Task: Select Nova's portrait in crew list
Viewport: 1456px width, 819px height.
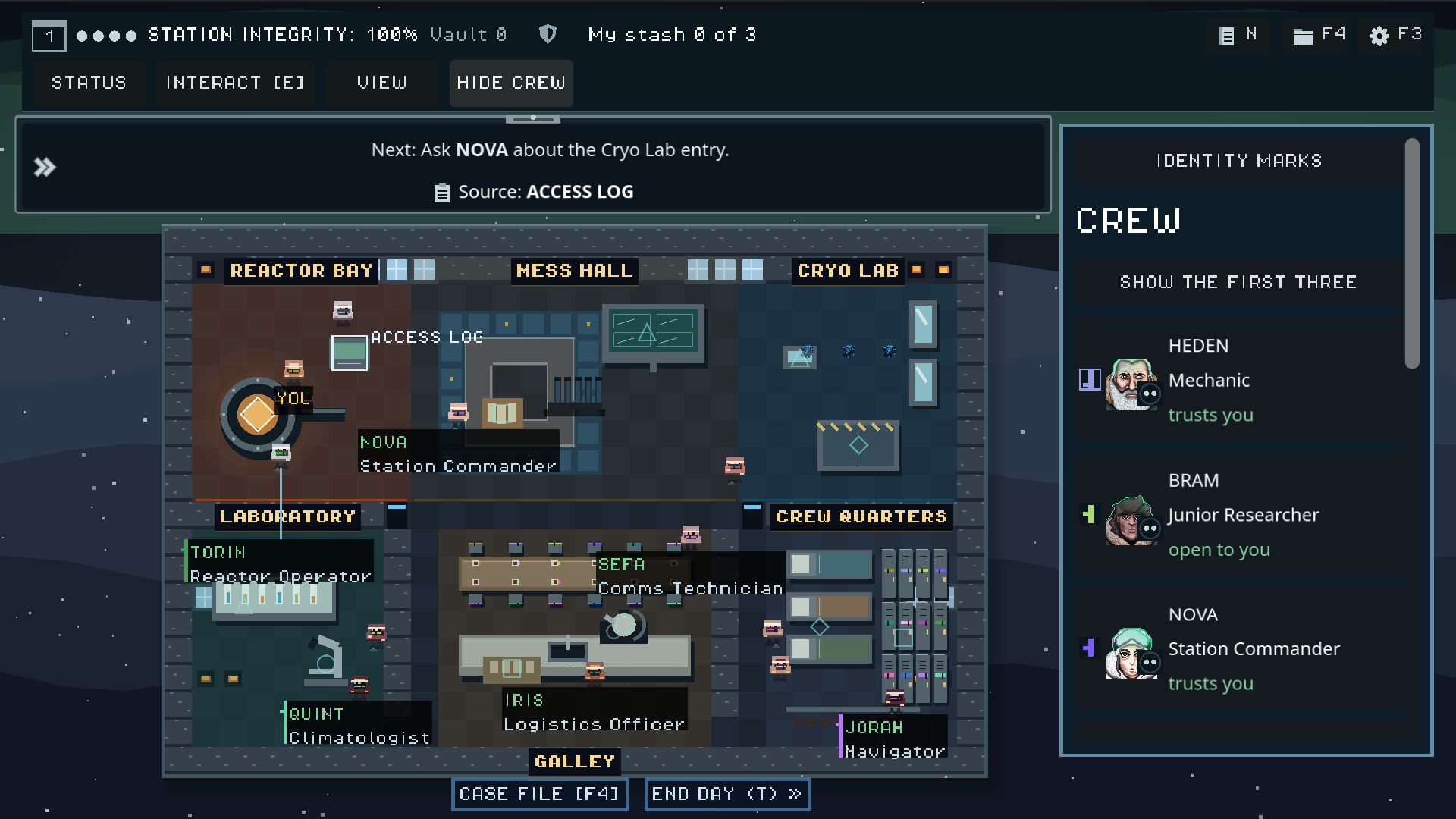Action: 1131,653
